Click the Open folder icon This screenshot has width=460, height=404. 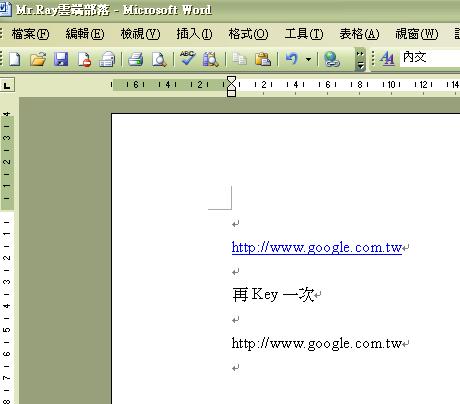(38, 59)
